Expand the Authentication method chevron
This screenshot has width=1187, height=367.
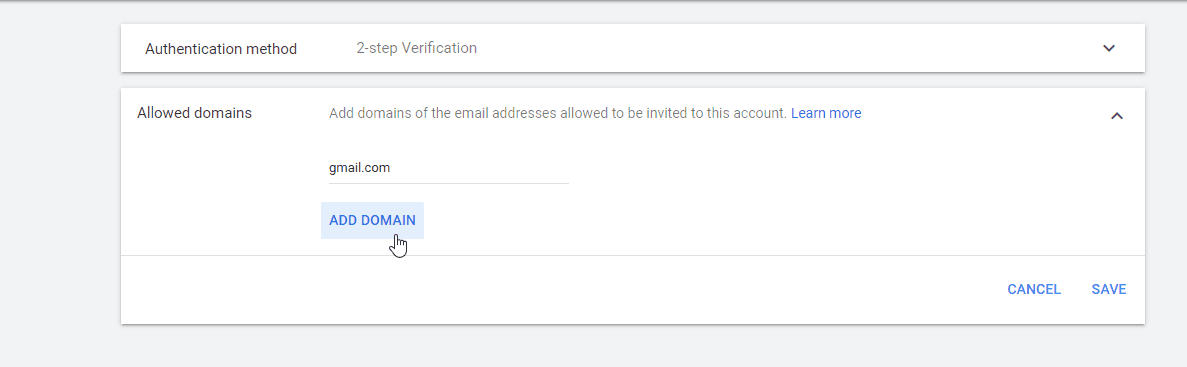point(1108,48)
